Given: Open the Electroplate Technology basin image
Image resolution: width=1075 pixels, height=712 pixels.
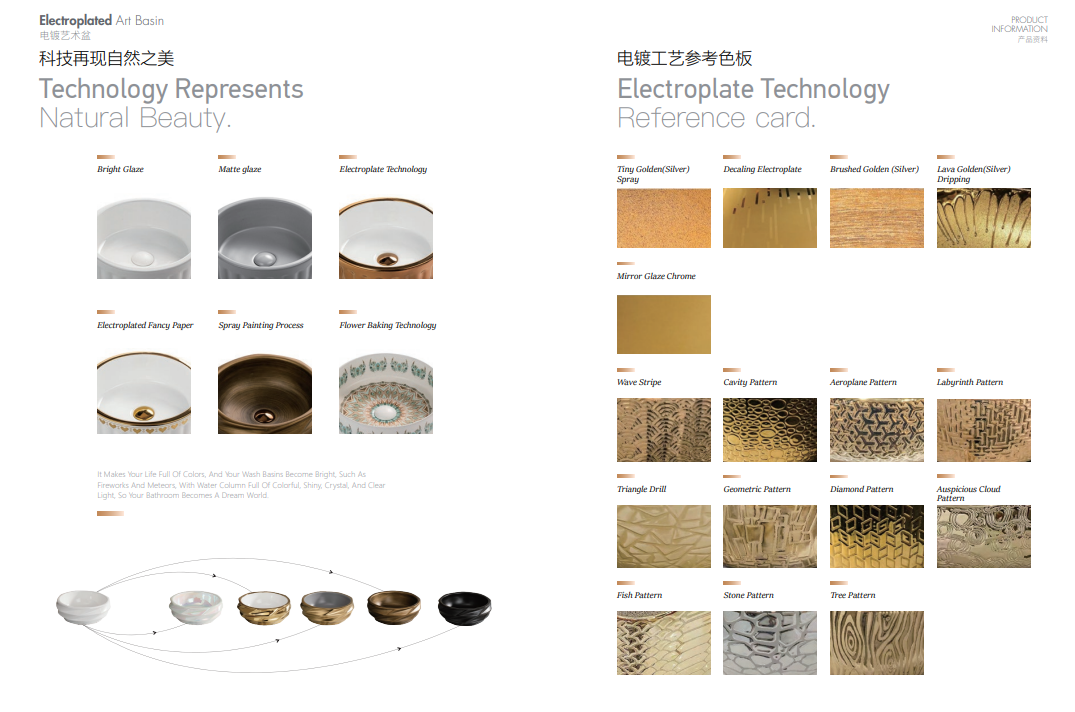Looking at the screenshot, I should point(386,238).
